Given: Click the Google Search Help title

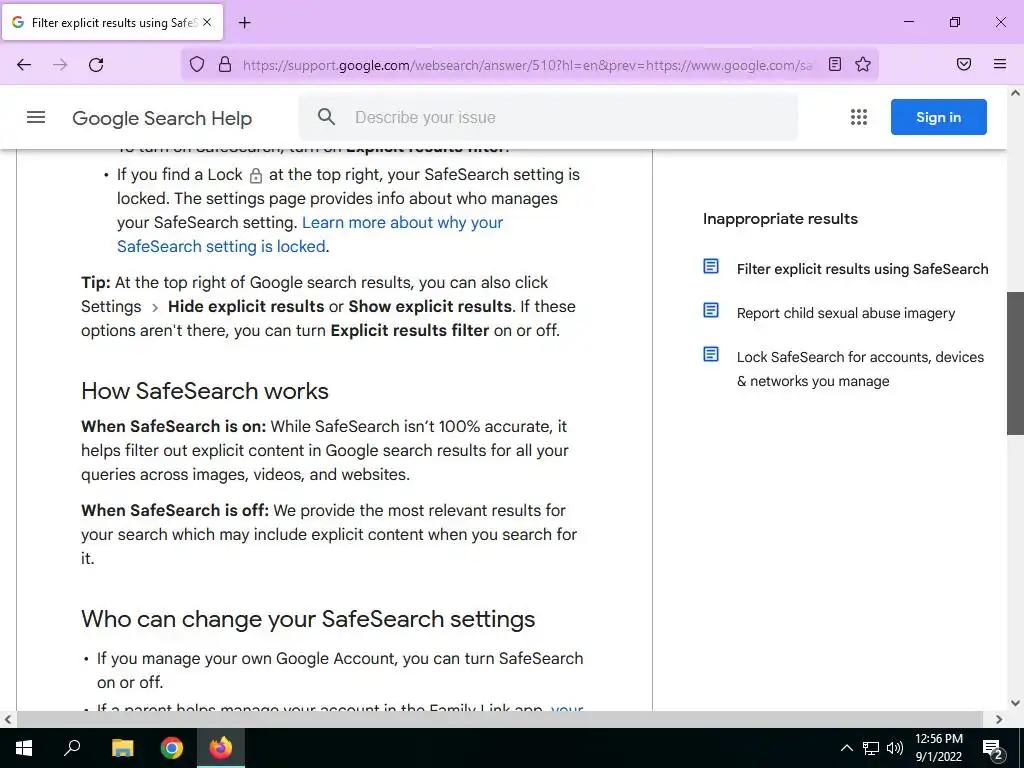Looking at the screenshot, I should pyautogui.click(x=162, y=118).
